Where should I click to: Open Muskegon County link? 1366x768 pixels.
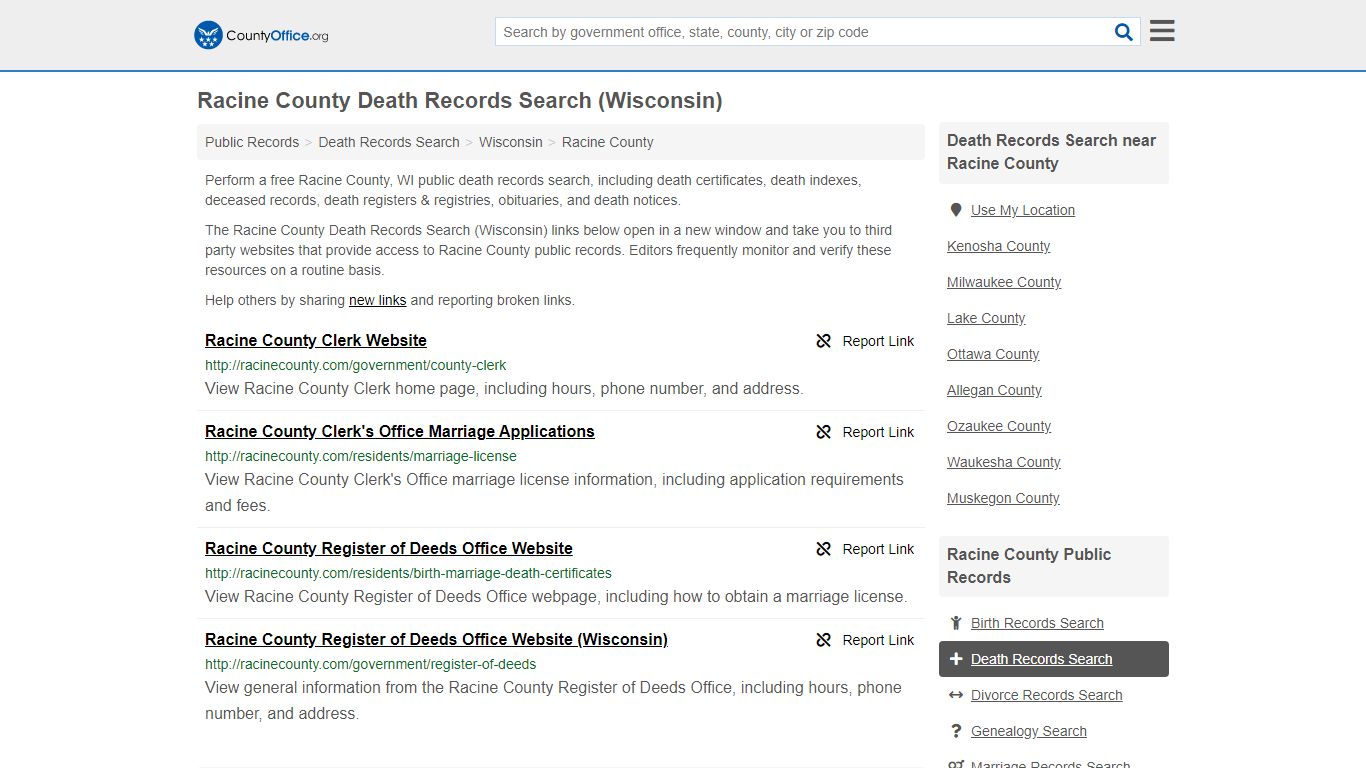1003,498
